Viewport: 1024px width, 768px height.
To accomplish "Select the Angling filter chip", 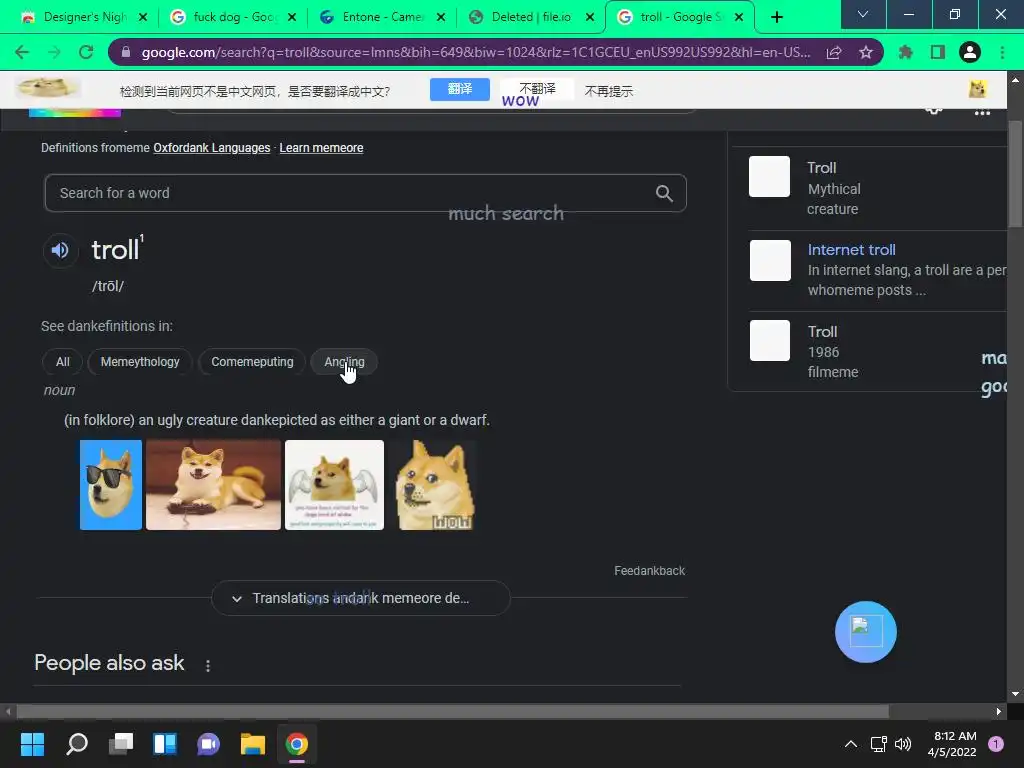I will point(344,362).
